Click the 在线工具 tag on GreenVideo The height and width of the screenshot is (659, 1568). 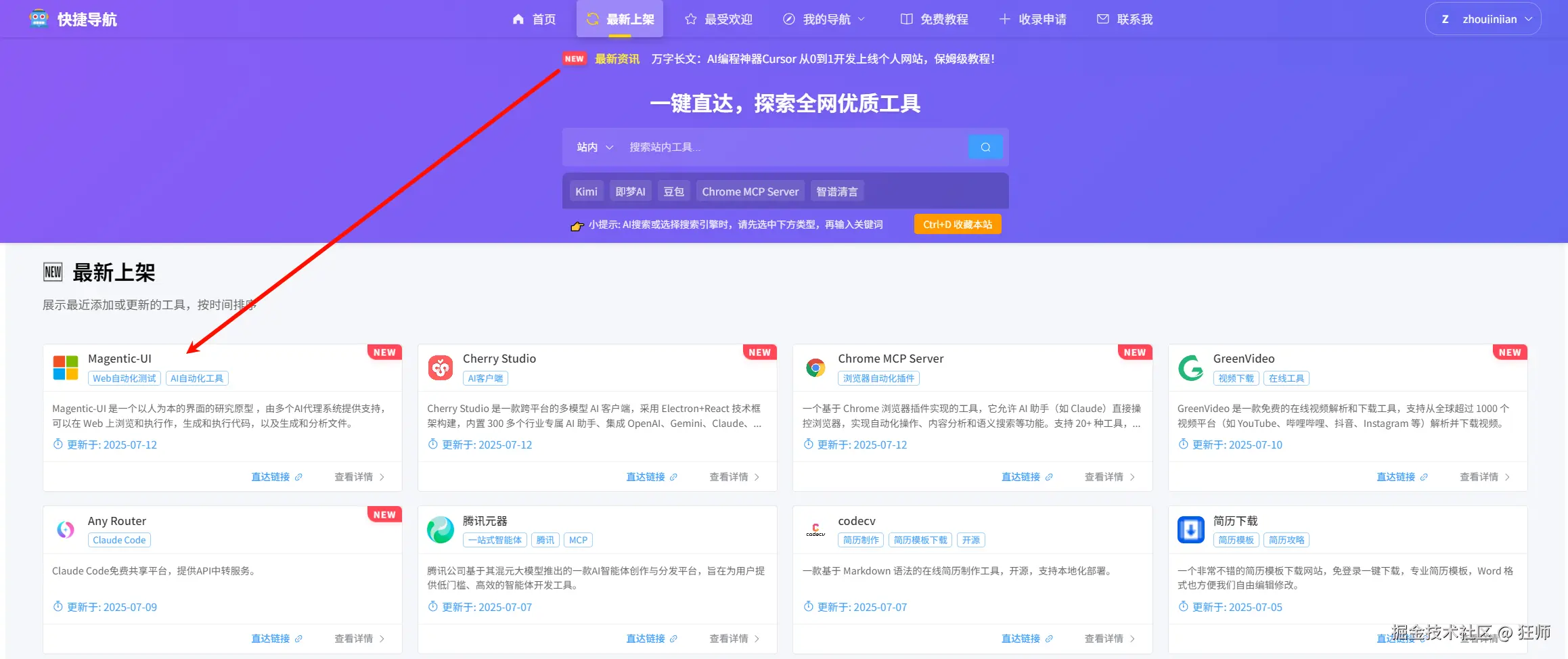(1286, 378)
